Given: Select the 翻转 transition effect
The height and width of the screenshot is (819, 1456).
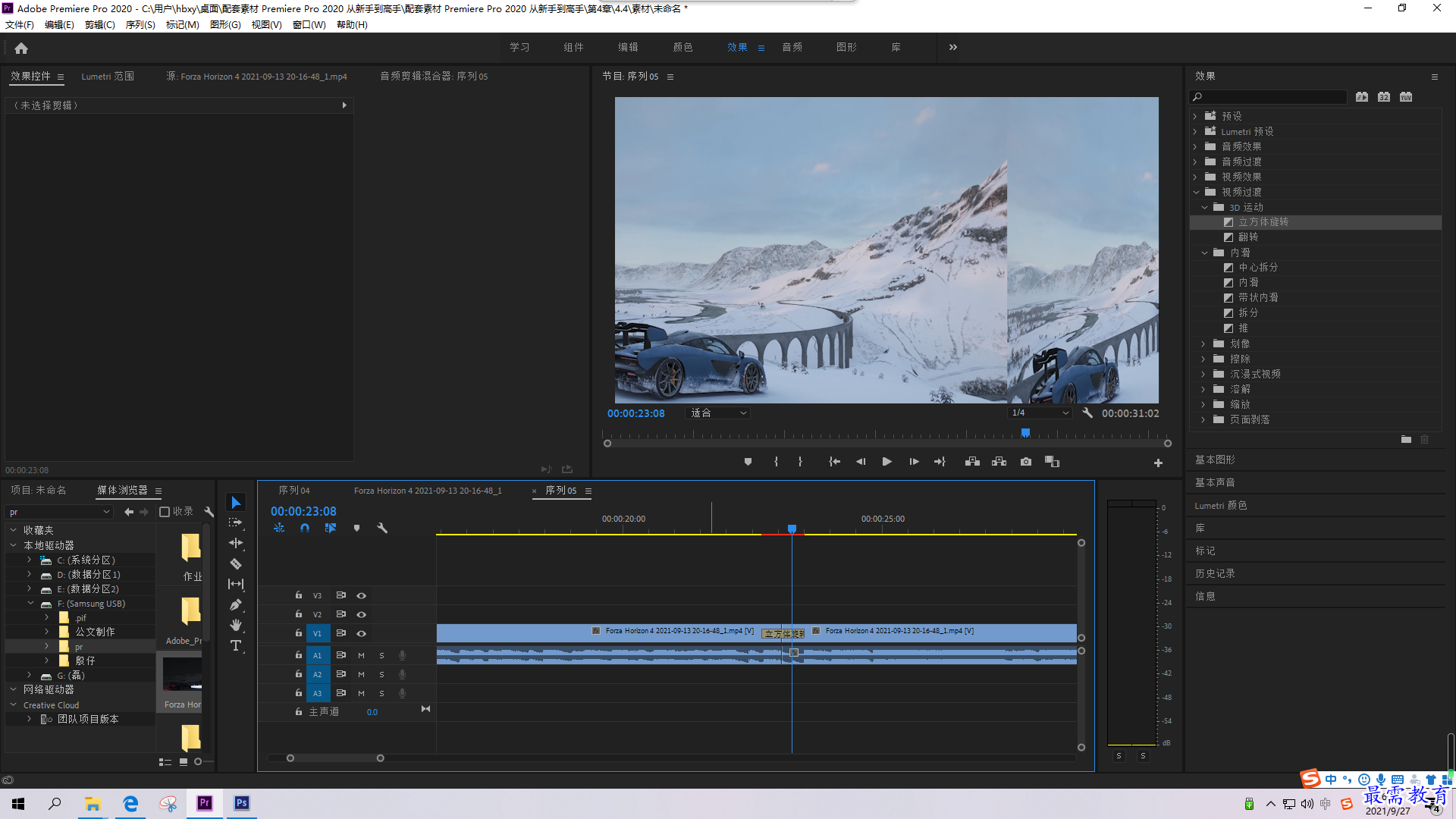Looking at the screenshot, I should pos(1248,237).
